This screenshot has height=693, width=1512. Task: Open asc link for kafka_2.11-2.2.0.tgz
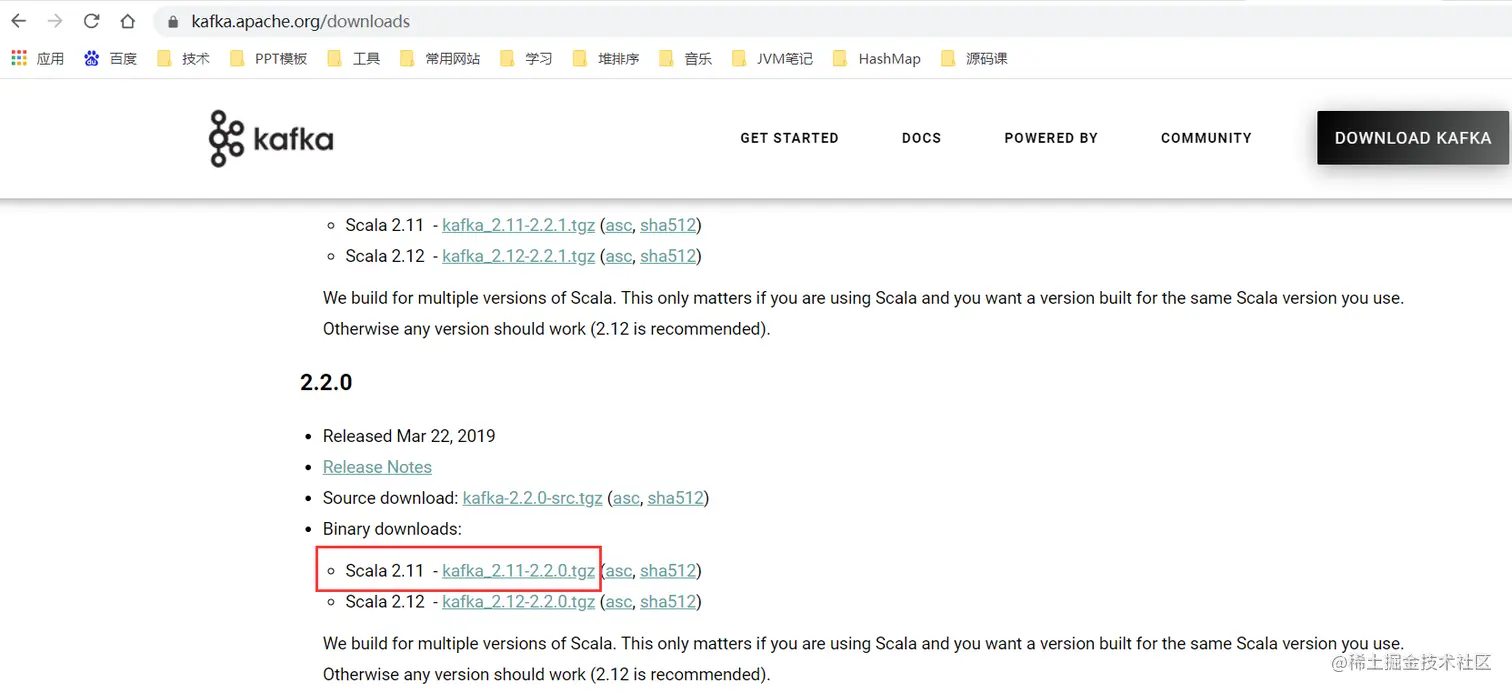[x=619, y=571]
